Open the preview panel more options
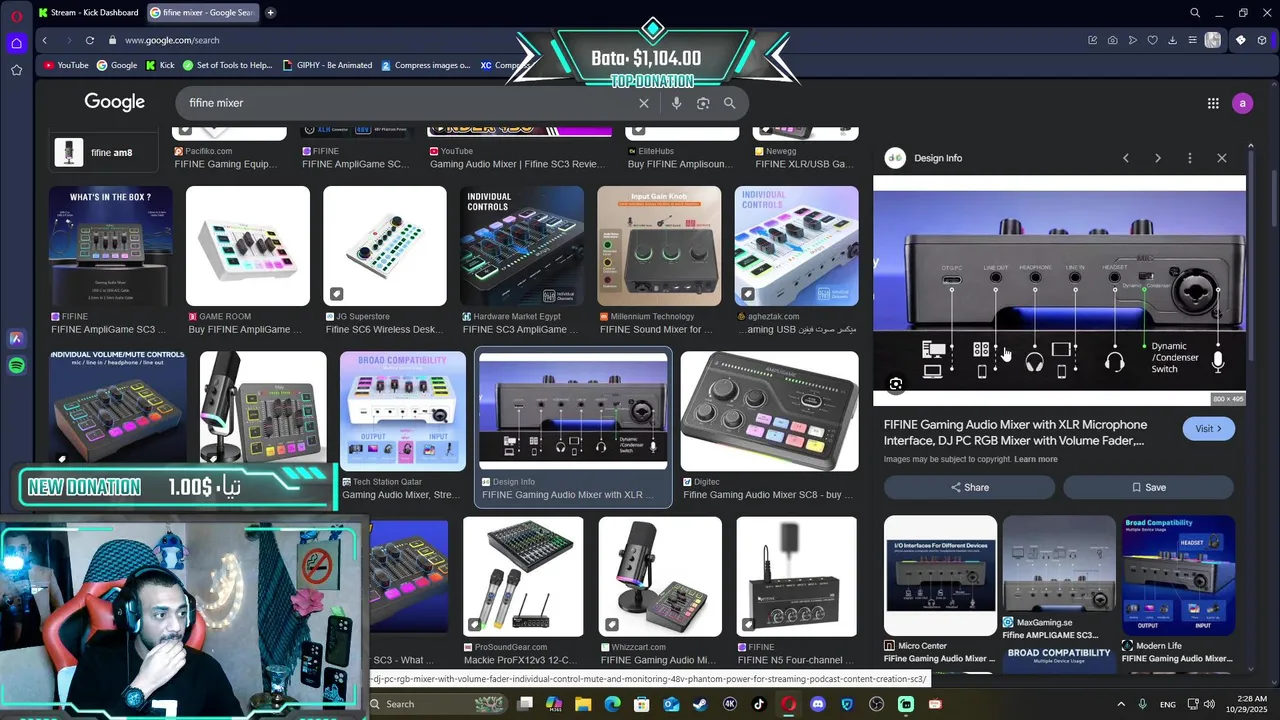 (x=1190, y=158)
